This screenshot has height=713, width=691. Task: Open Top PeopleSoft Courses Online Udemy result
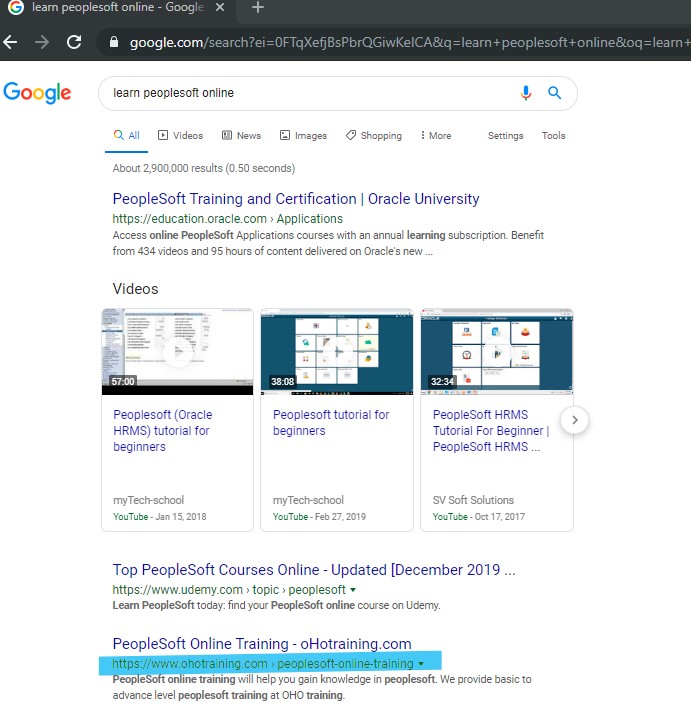[x=314, y=570]
